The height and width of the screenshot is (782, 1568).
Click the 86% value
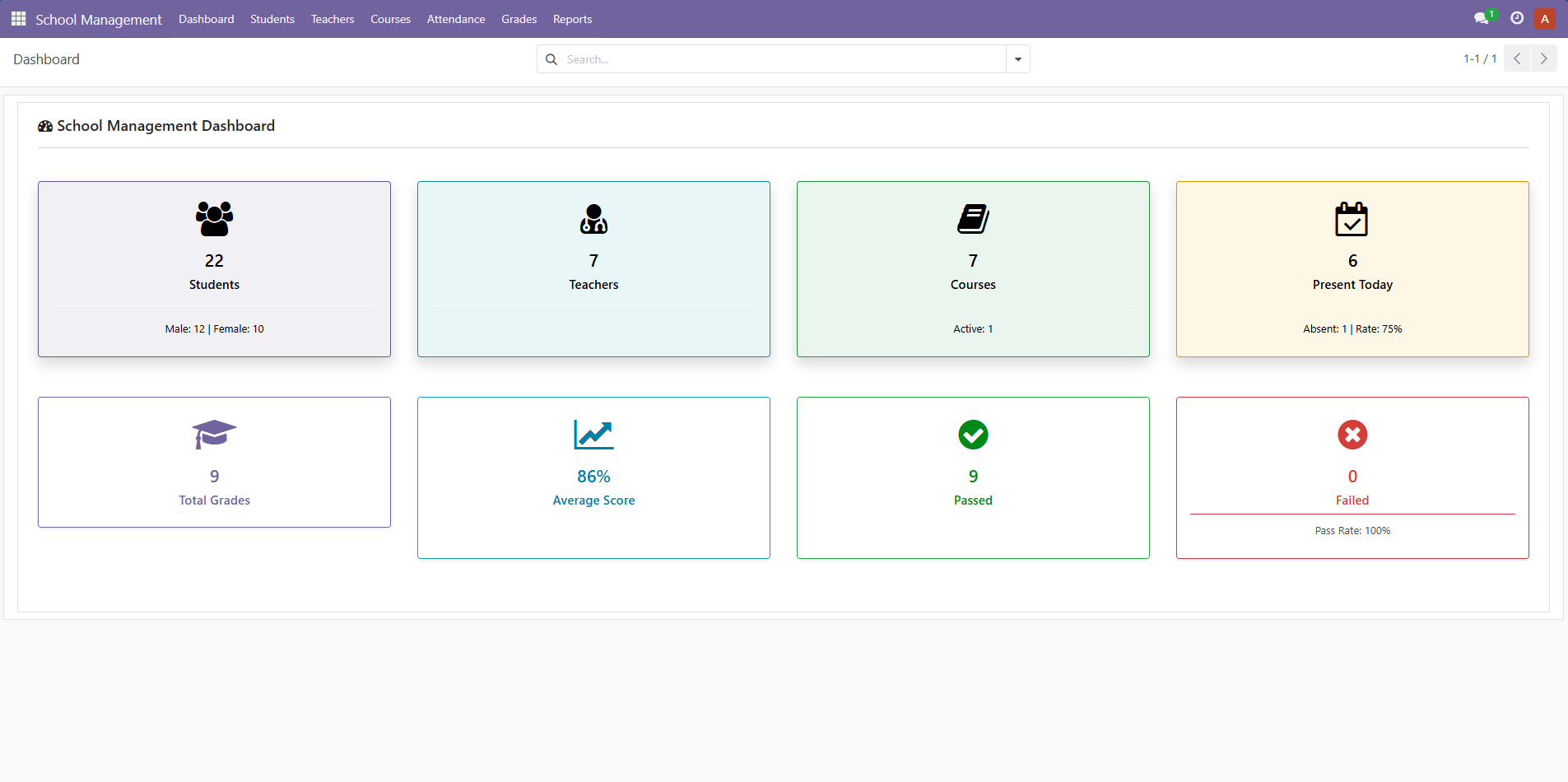click(593, 476)
